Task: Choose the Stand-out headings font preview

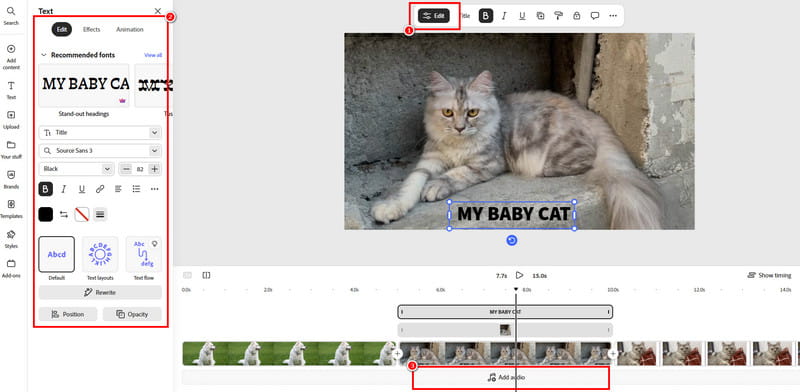Action: 84,85
